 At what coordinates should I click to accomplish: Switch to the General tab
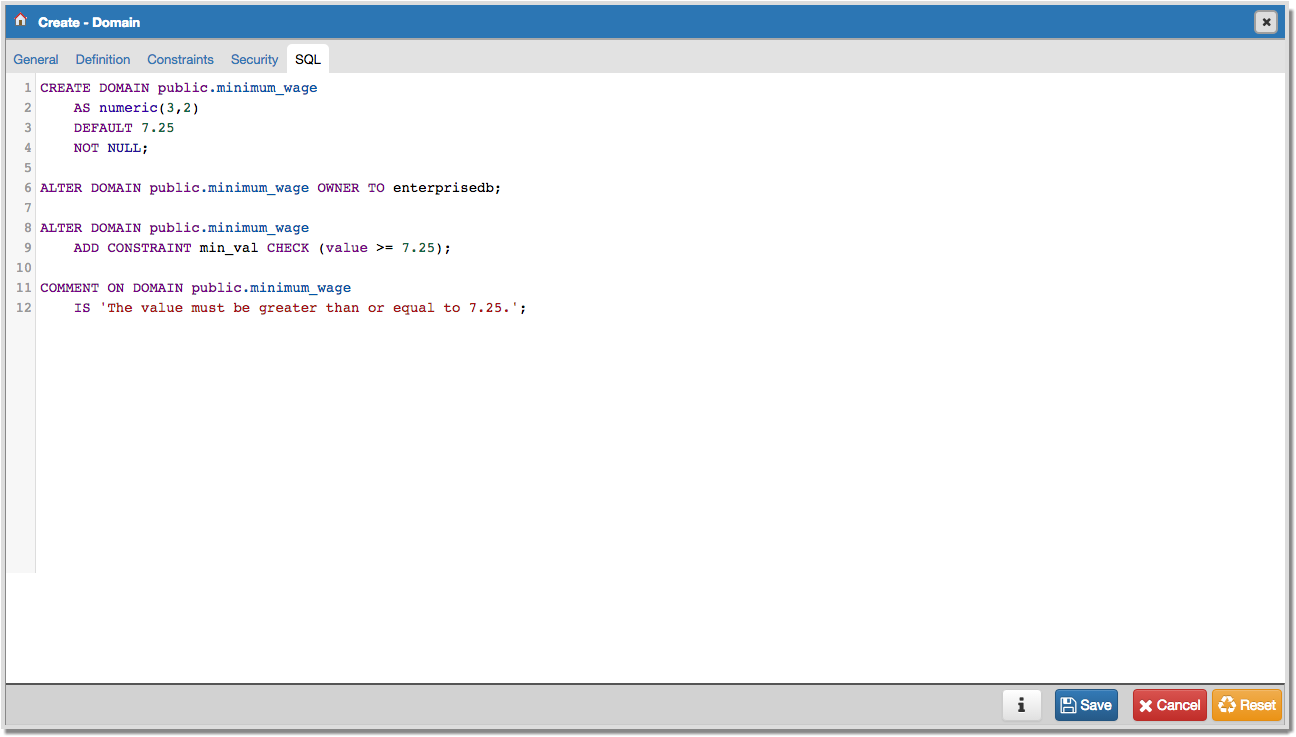coord(36,60)
